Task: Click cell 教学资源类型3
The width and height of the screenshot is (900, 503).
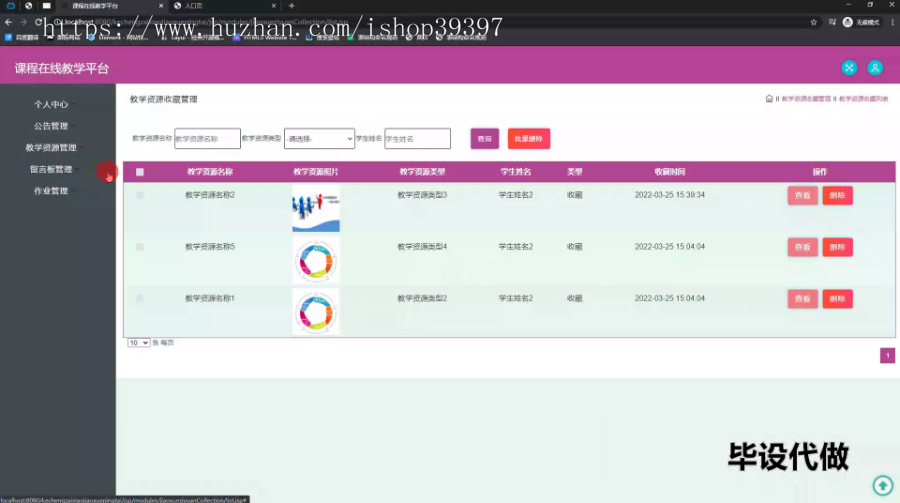Action: click(422, 195)
